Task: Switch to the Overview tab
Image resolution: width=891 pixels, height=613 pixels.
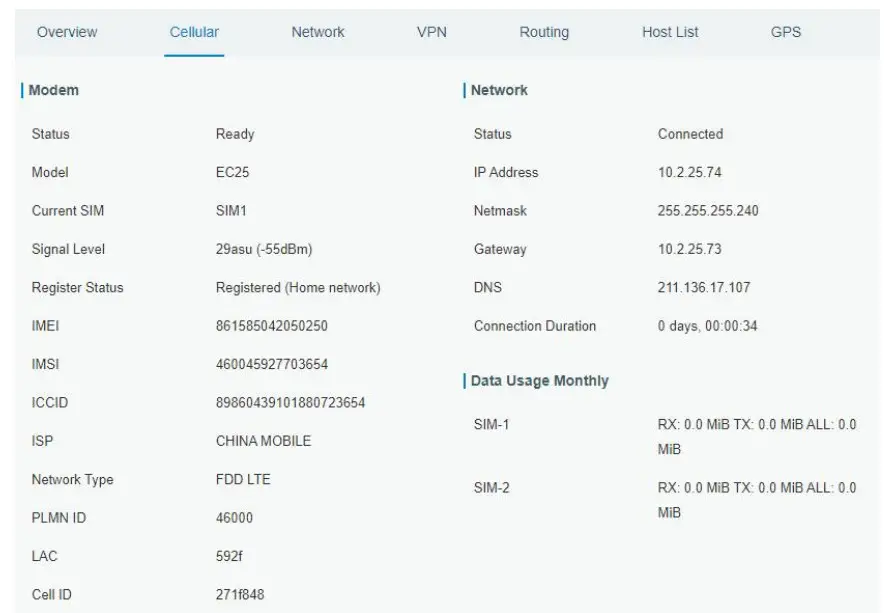Action: click(x=67, y=32)
